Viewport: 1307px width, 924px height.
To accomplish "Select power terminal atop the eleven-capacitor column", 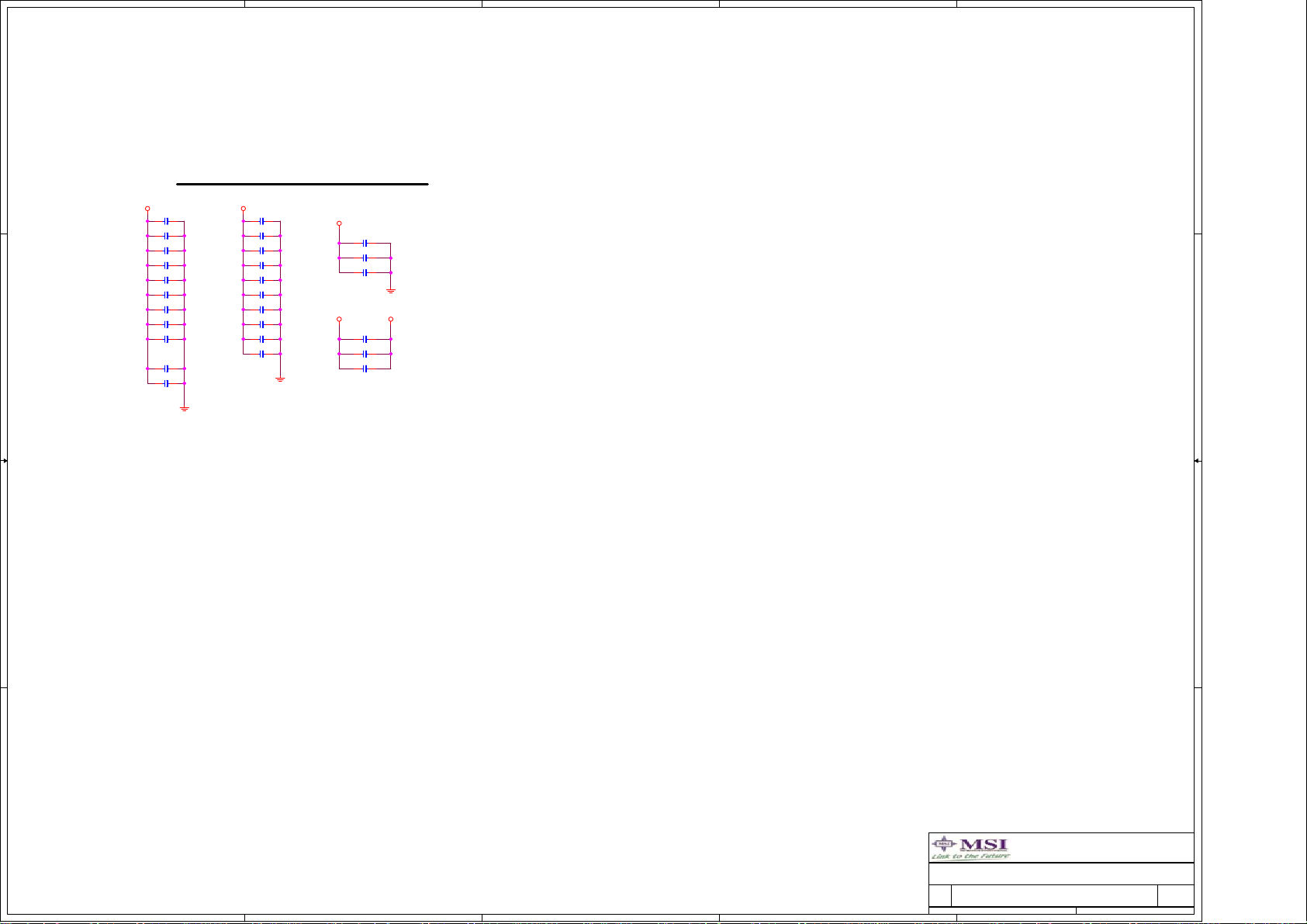I will point(147,209).
